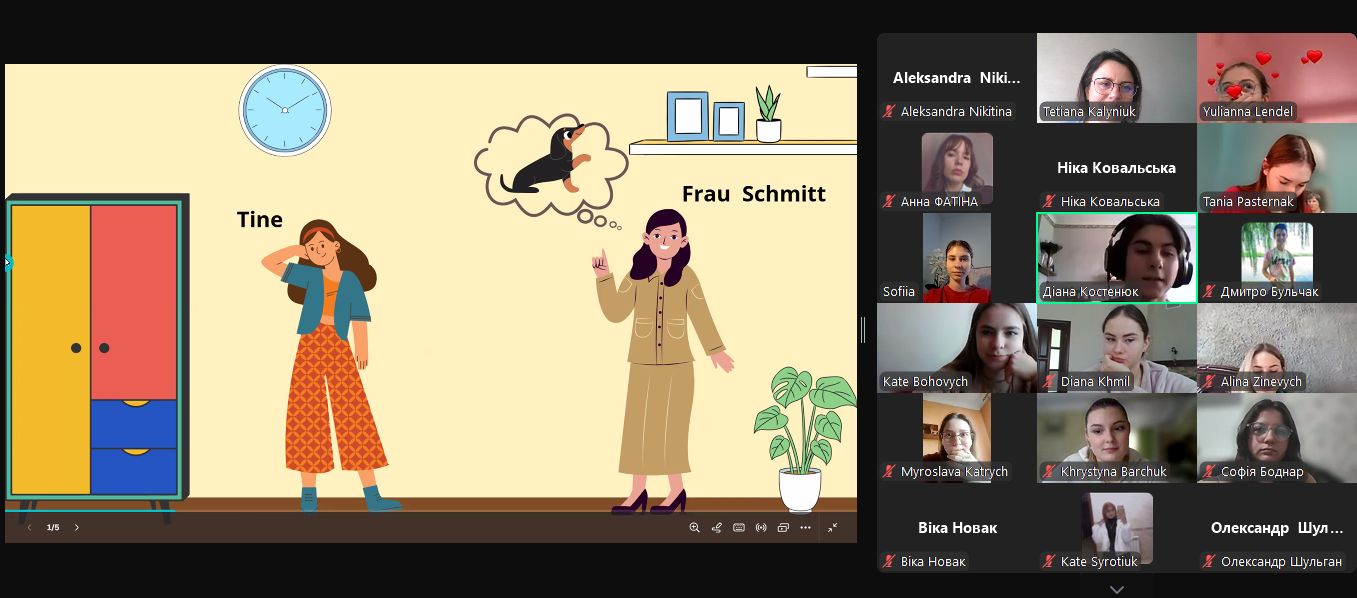Click the muted mic icon beside Ніка Ковальська

[1049, 201]
